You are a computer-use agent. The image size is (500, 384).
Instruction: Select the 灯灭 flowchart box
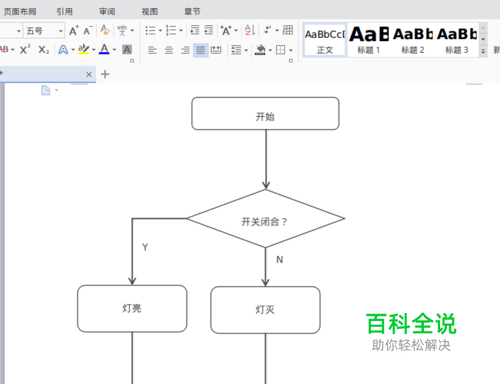[265, 310]
